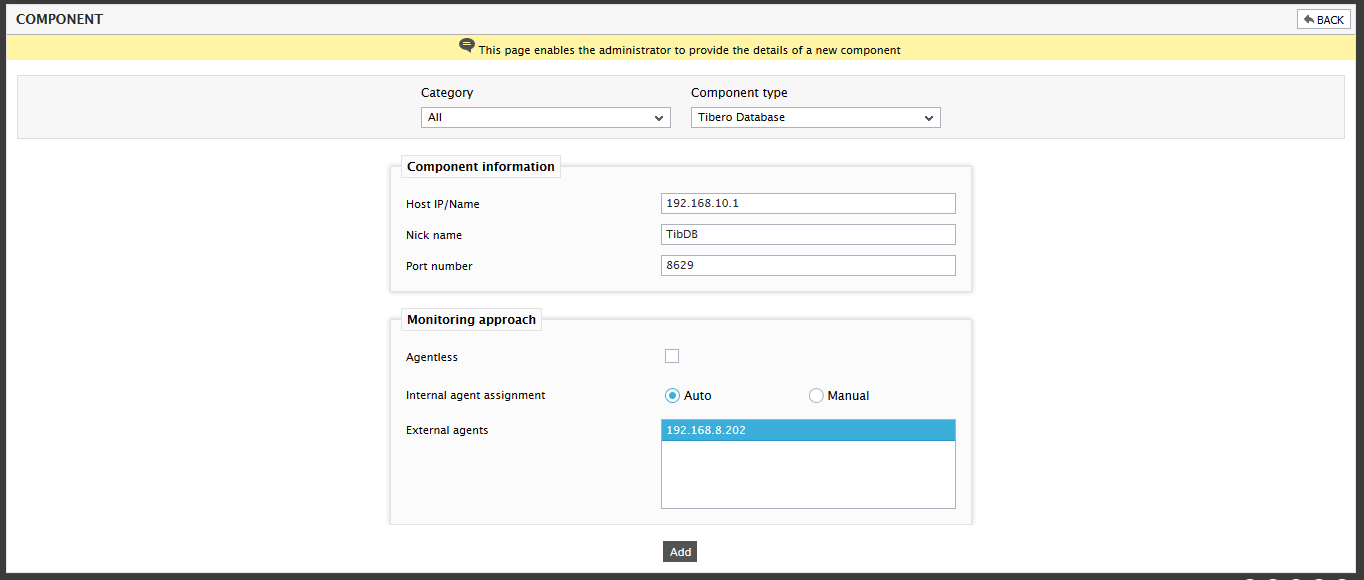Click the COMPONENT page title
This screenshot has height=580, width=1364.
click(x=59, y=19)
